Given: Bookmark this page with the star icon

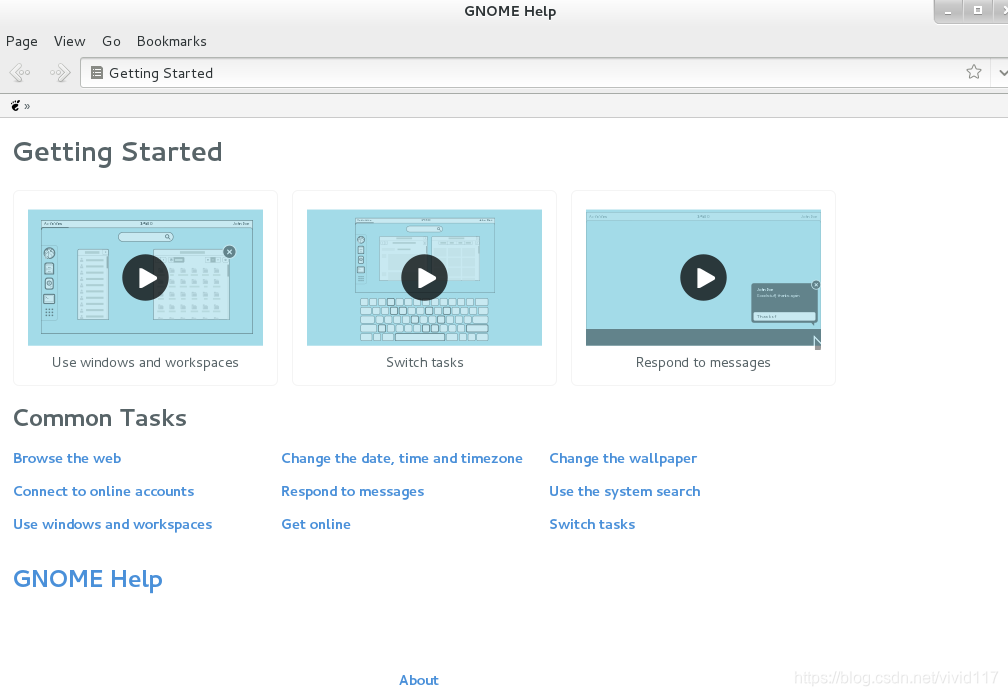Looking at the screenshot, I should coord(973,72).
